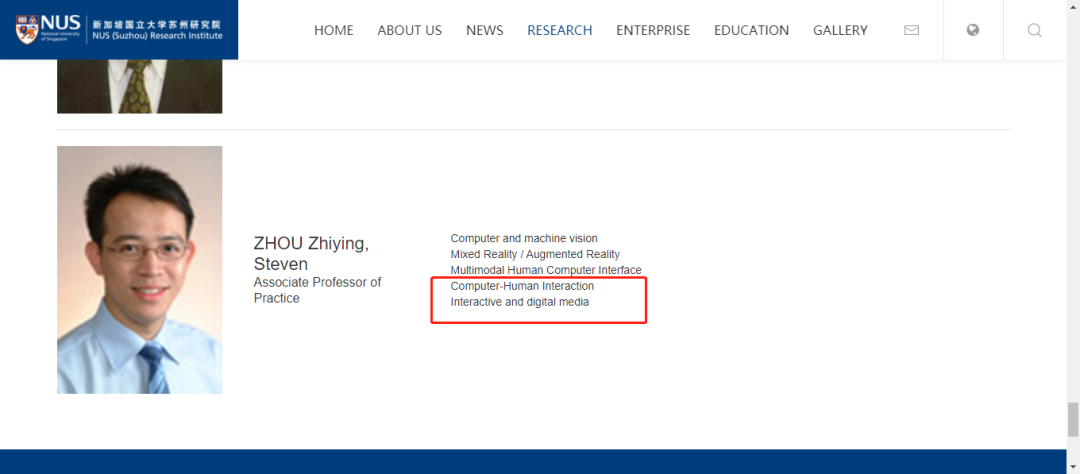Click the NUS Suzhou Research Institute logo
The height and width of the screenshot is (474, 1080).
[x=119, y=29]
